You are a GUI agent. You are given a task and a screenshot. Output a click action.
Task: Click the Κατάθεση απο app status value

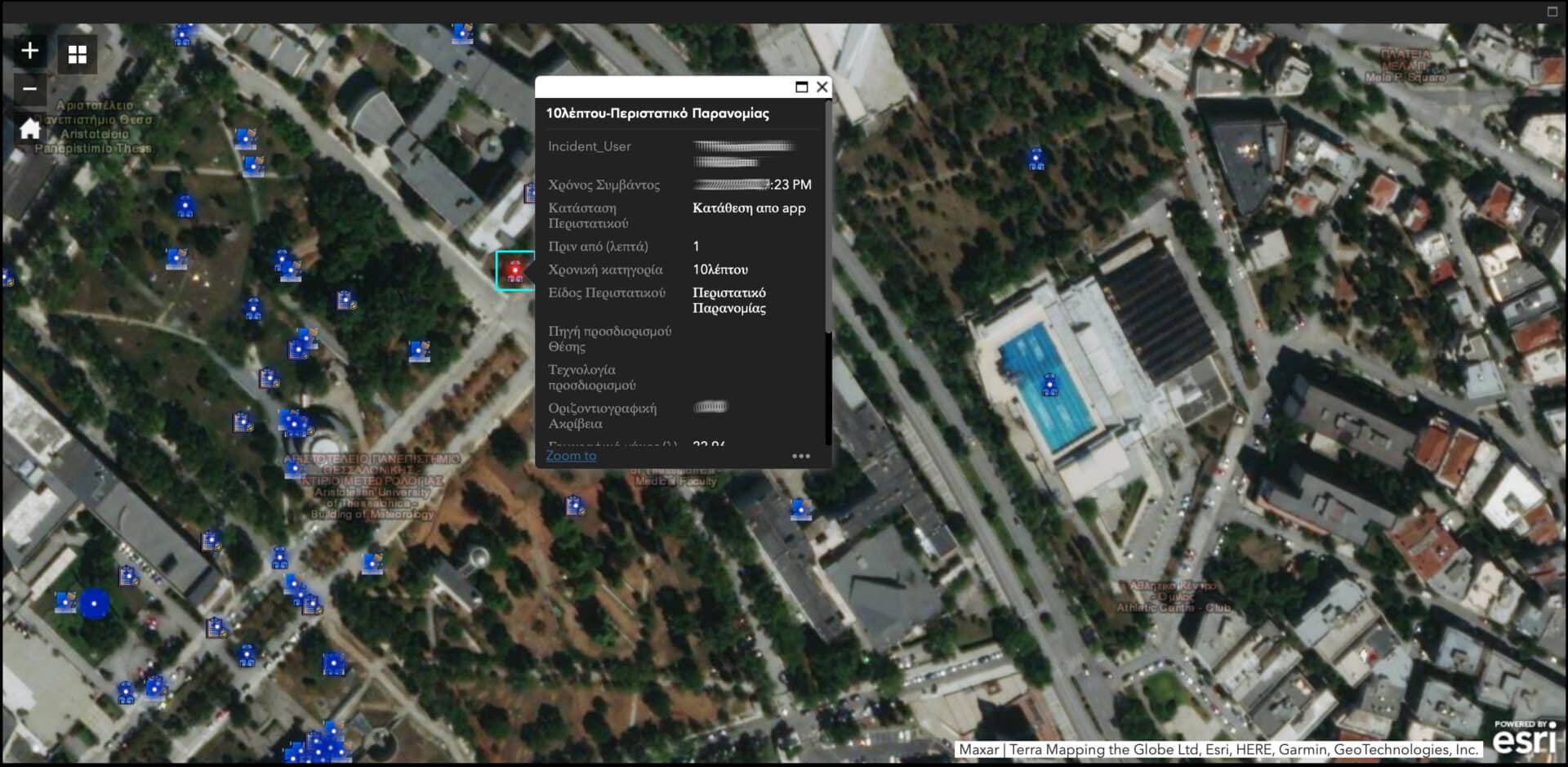749,208
